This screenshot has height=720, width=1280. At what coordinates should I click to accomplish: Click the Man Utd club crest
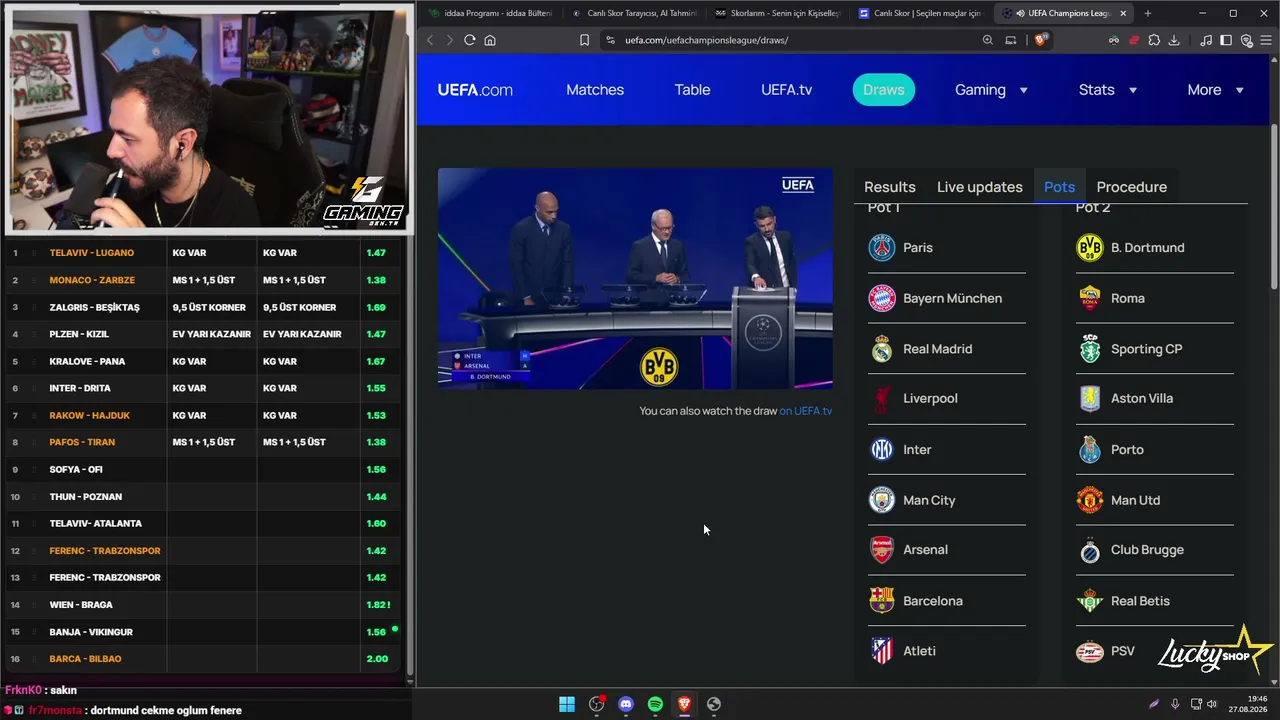point(1090,500)
